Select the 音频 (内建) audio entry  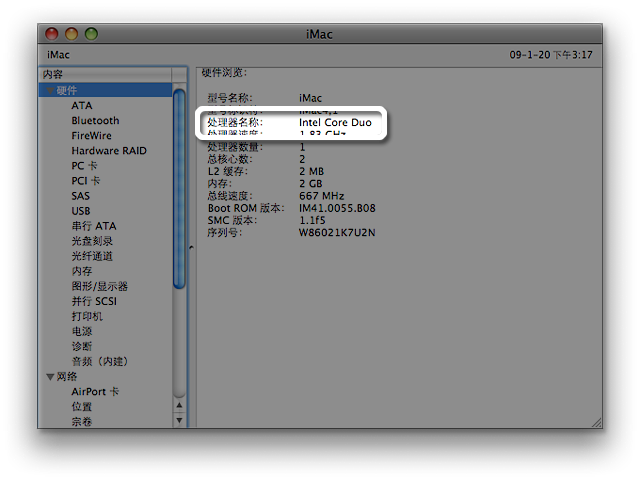[100, 362]
